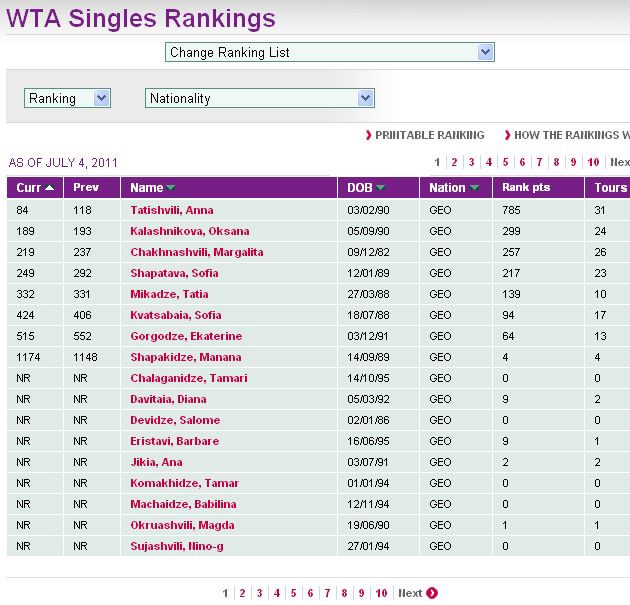The height and width of the screenshot is (605, 630).
Task: Open Shapatava, Sofia player profile
Action: [x=174, y=273]
